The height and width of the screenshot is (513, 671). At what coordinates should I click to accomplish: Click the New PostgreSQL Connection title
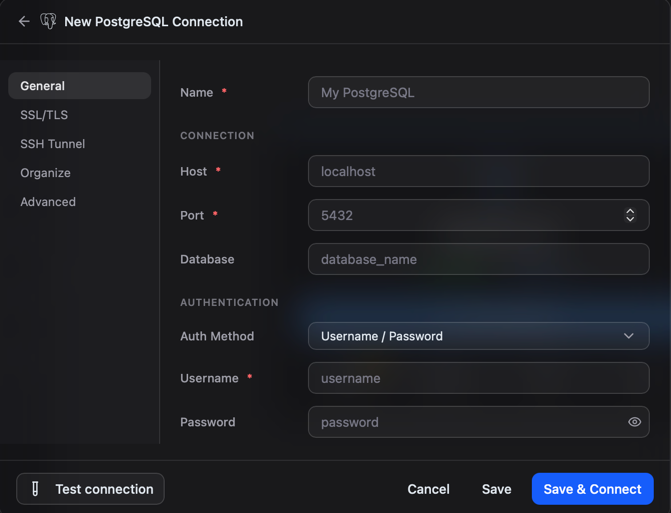153,21
